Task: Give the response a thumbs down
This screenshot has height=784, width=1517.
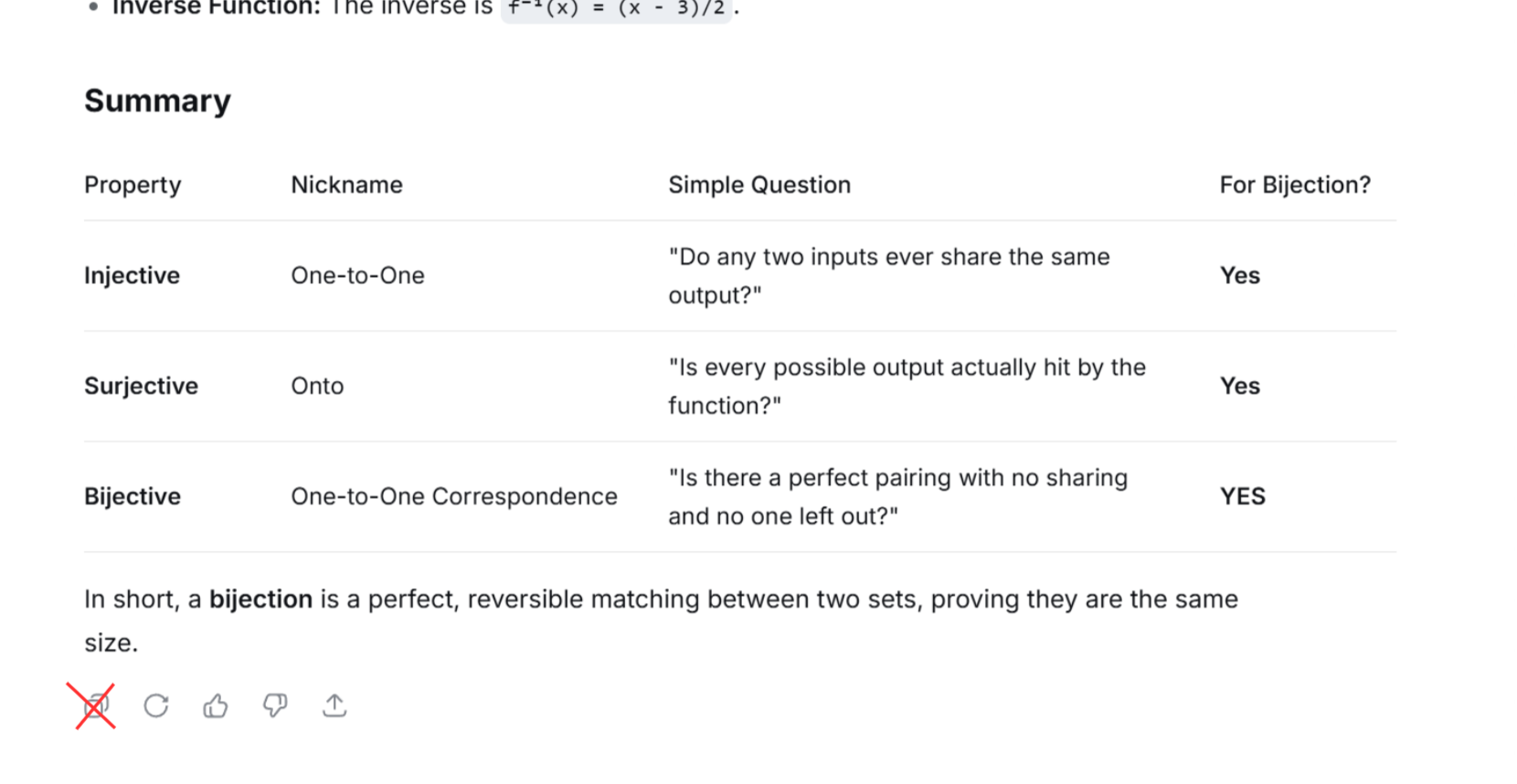Action: click(275, 705)
